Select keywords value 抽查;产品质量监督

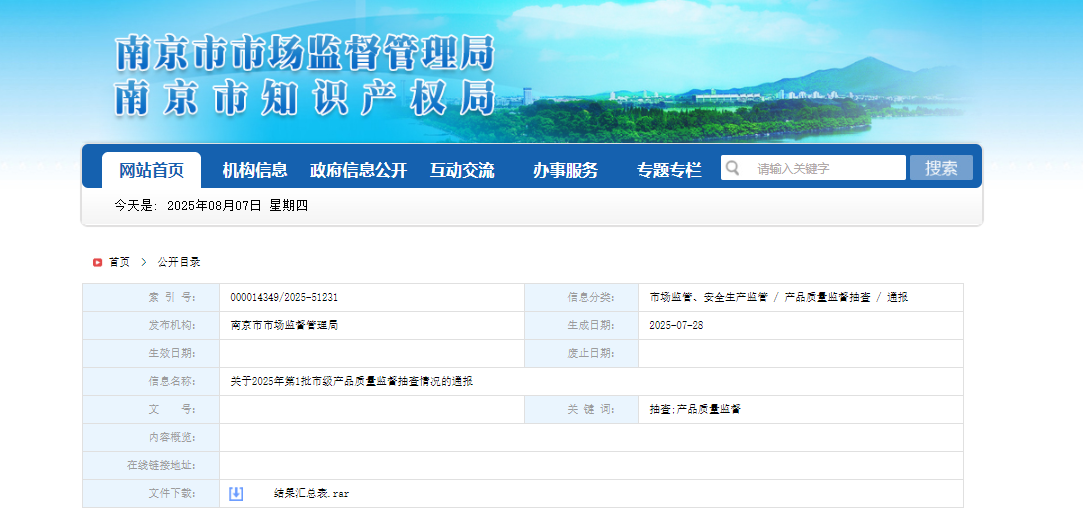(695, 410)
